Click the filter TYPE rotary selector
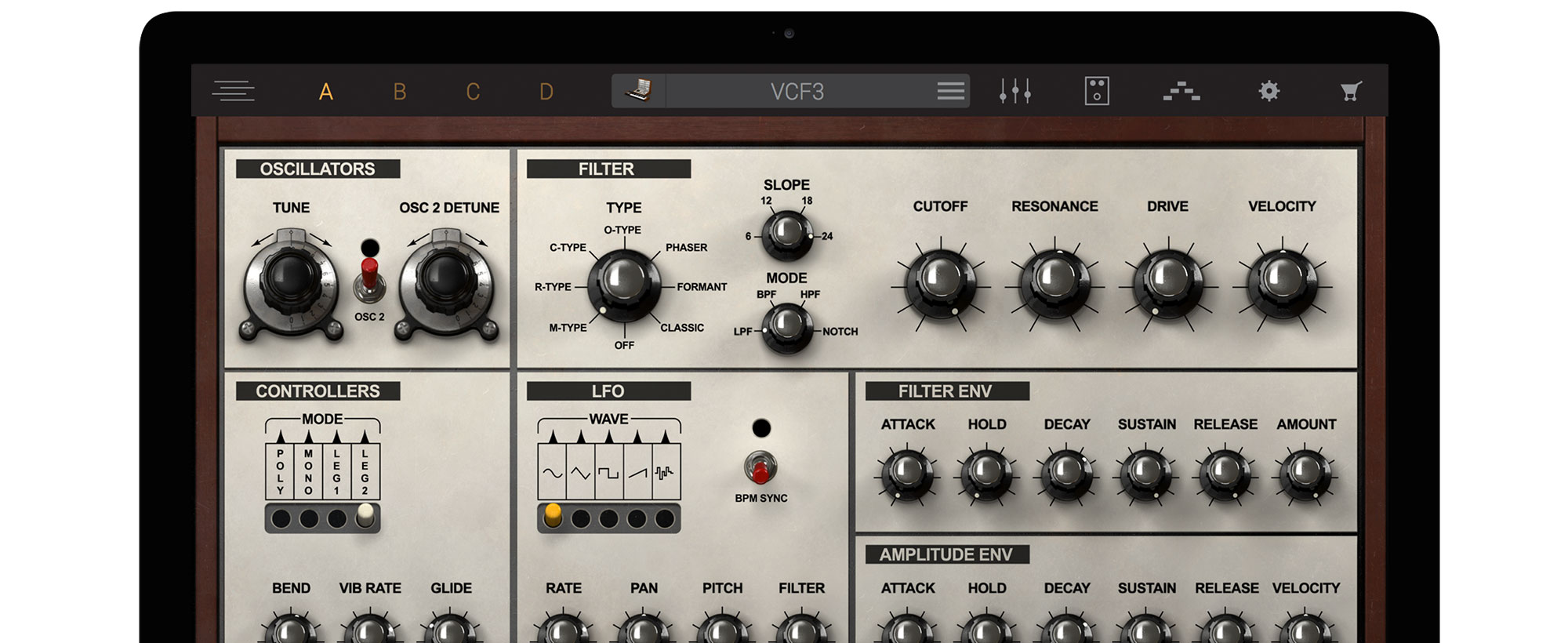 pyautogui.click(x=624, y=286)
